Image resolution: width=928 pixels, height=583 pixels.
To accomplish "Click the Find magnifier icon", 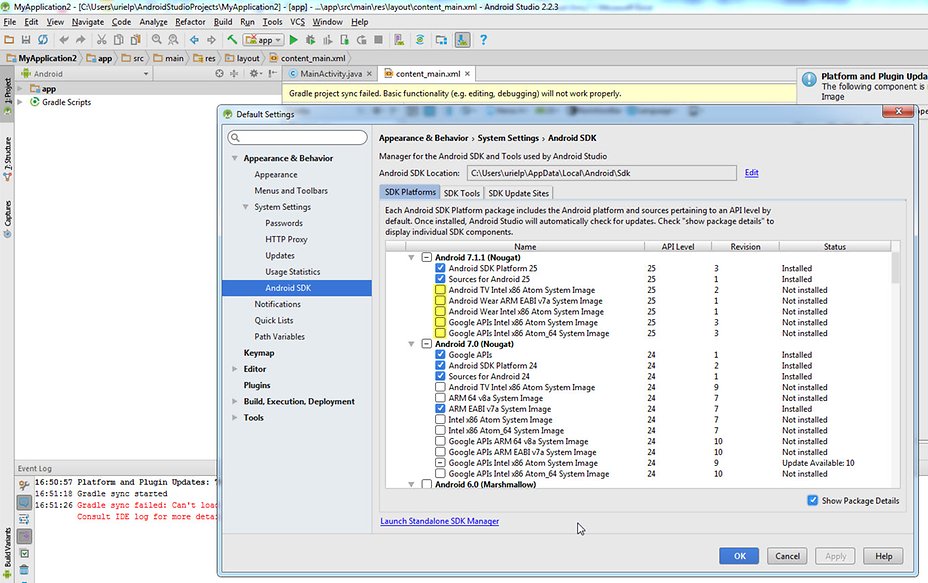I will pos(156,40).
